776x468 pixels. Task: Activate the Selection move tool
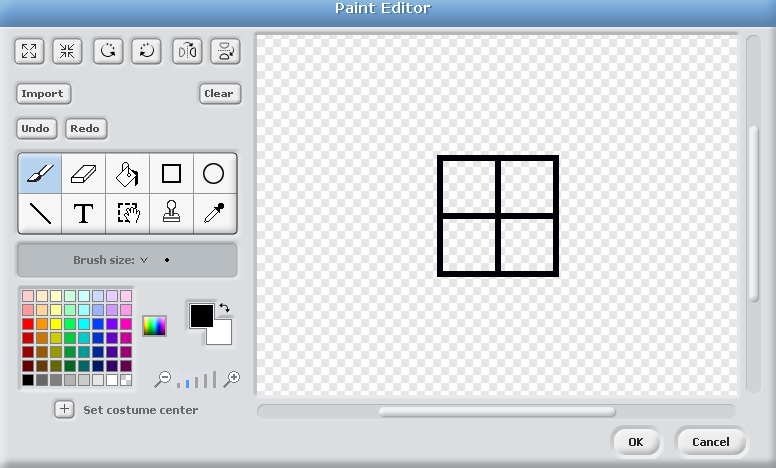pyautogui.click(x=127, y=213)
